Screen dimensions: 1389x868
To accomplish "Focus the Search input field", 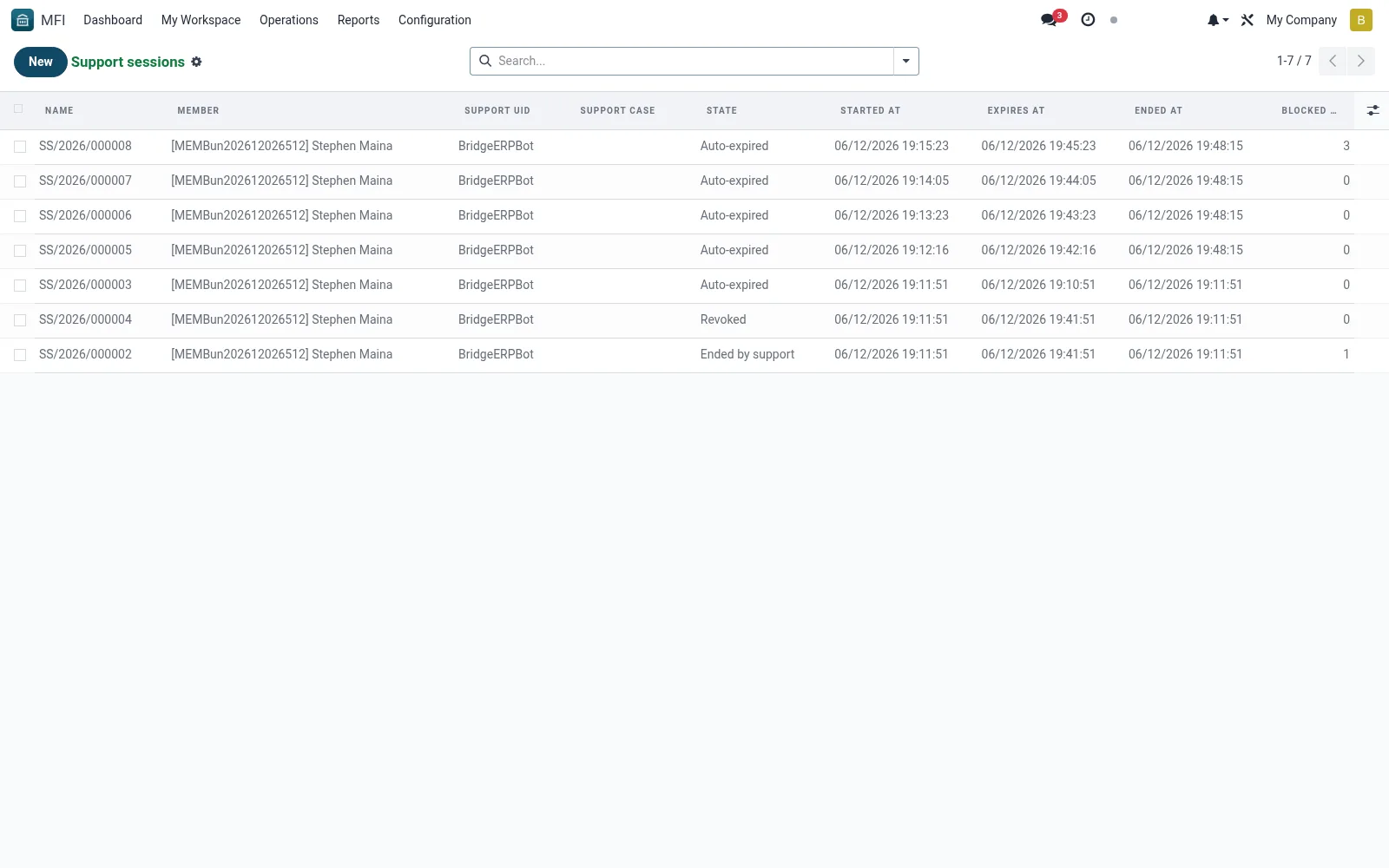I will click(693, 61).
